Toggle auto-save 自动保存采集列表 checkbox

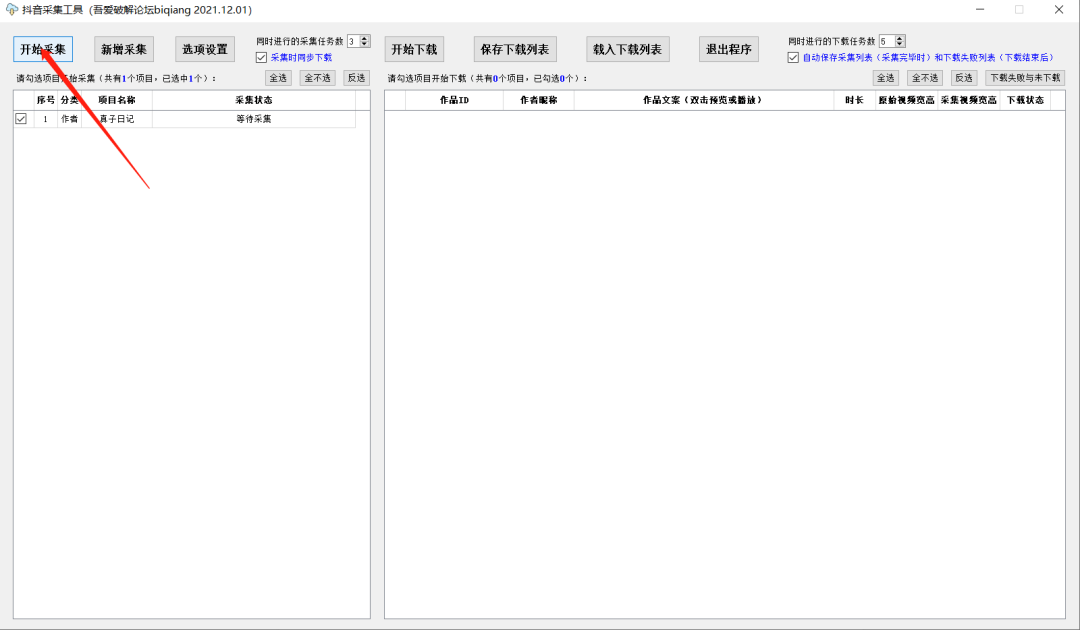(x=793, y=57)
